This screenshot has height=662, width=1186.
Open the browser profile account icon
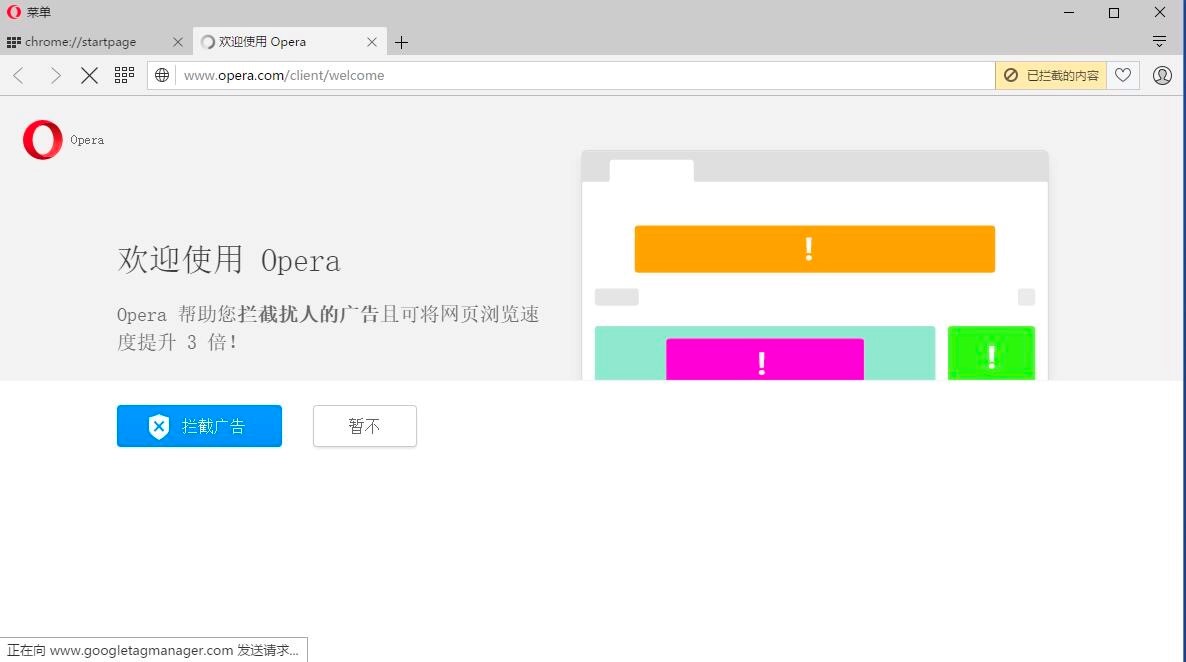coord(1162,75)
